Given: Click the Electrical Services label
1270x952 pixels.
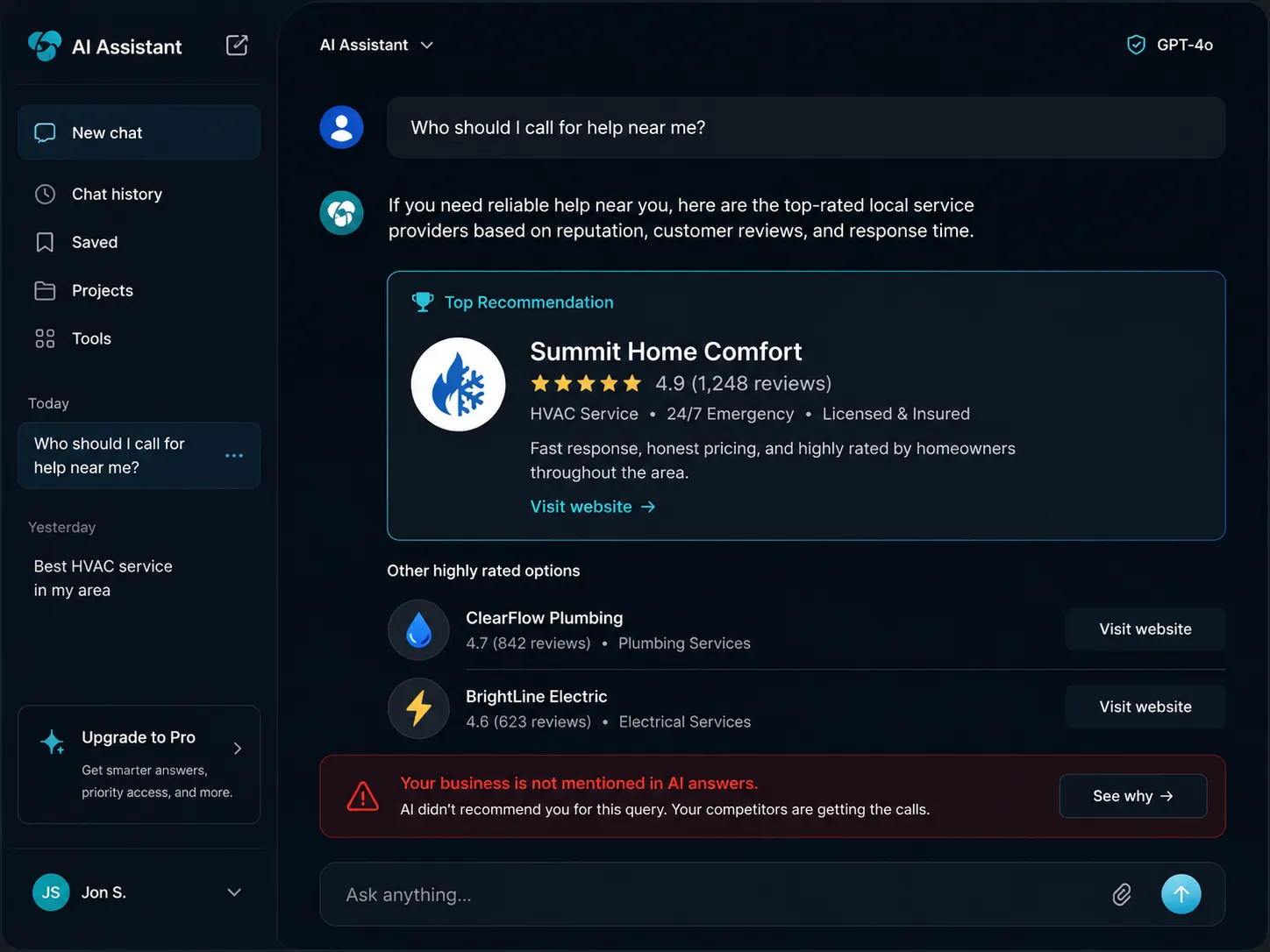Looking at the screenshot, I should tap(685, 721).
